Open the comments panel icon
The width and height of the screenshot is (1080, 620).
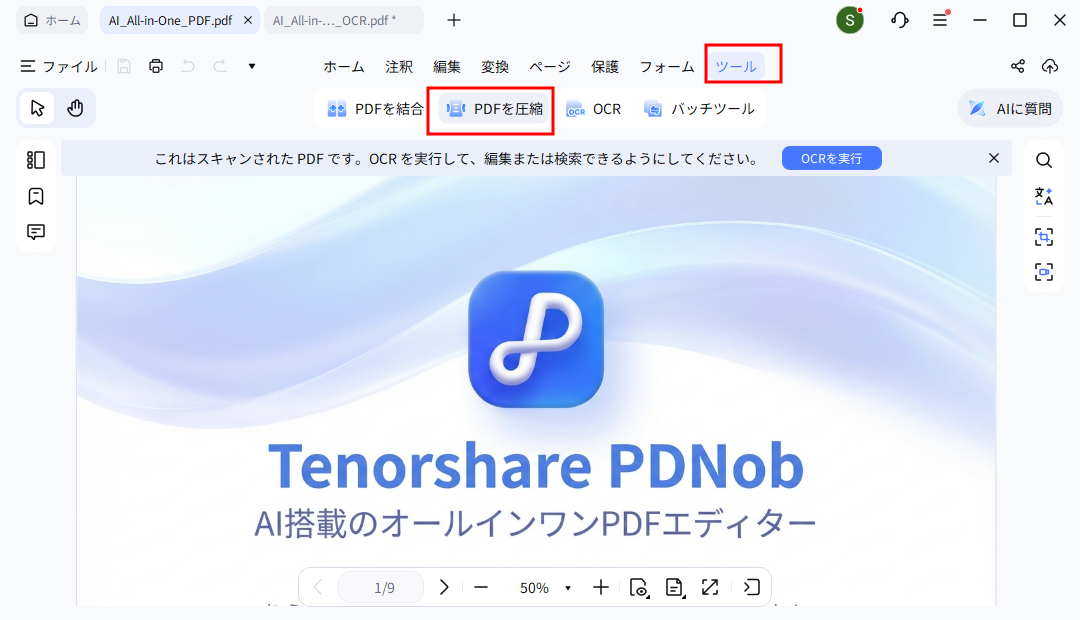tap(36, 231)
